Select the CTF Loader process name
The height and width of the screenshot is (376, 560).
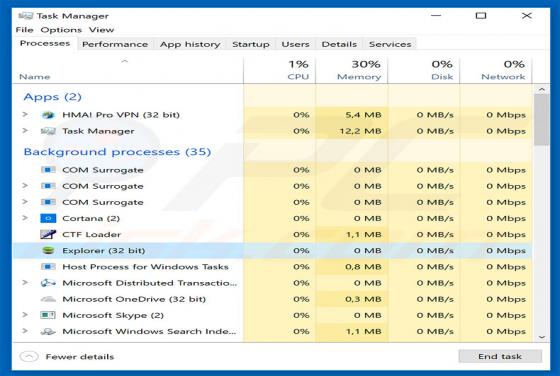point(91,234)
